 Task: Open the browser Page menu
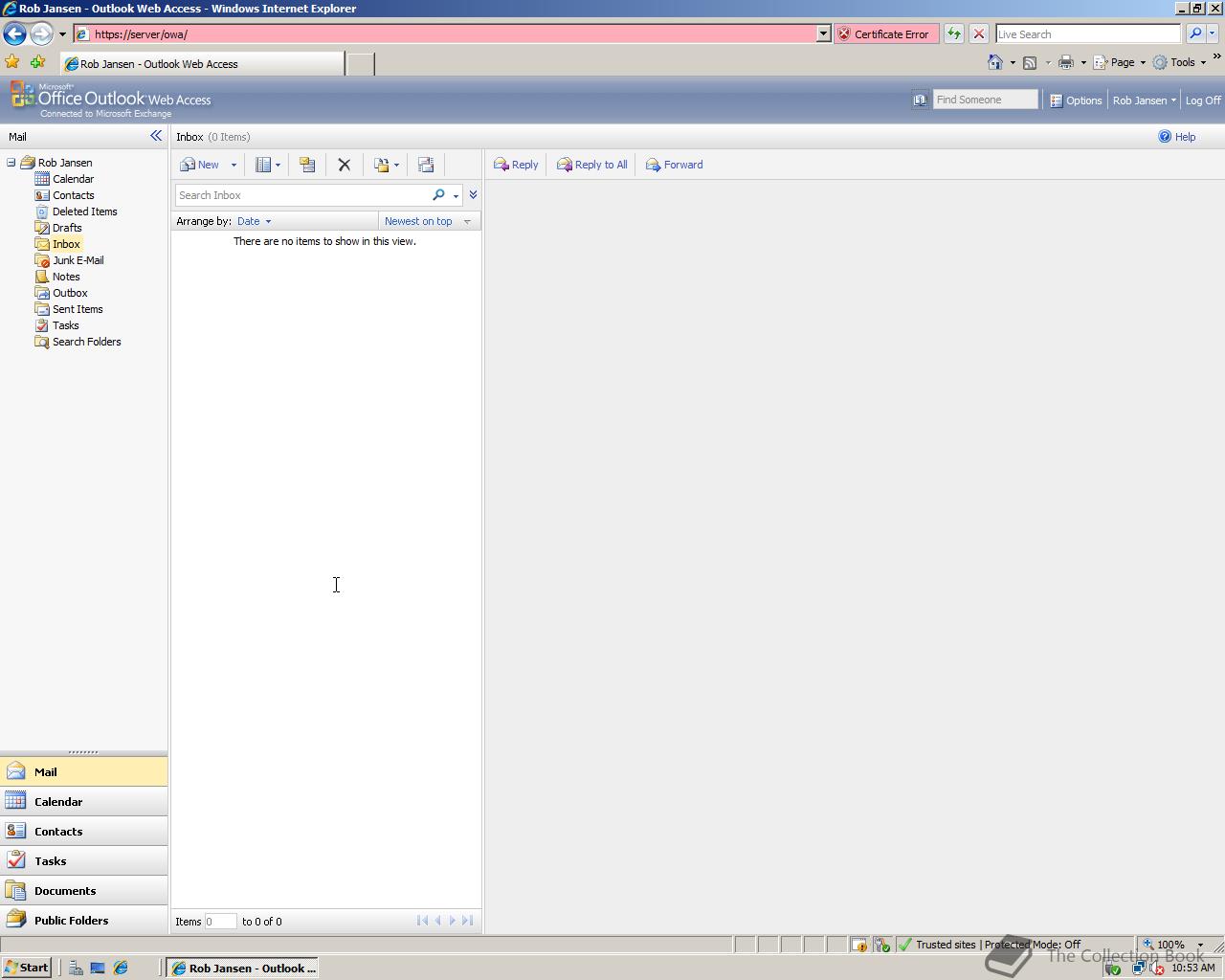pos(1119,62)
